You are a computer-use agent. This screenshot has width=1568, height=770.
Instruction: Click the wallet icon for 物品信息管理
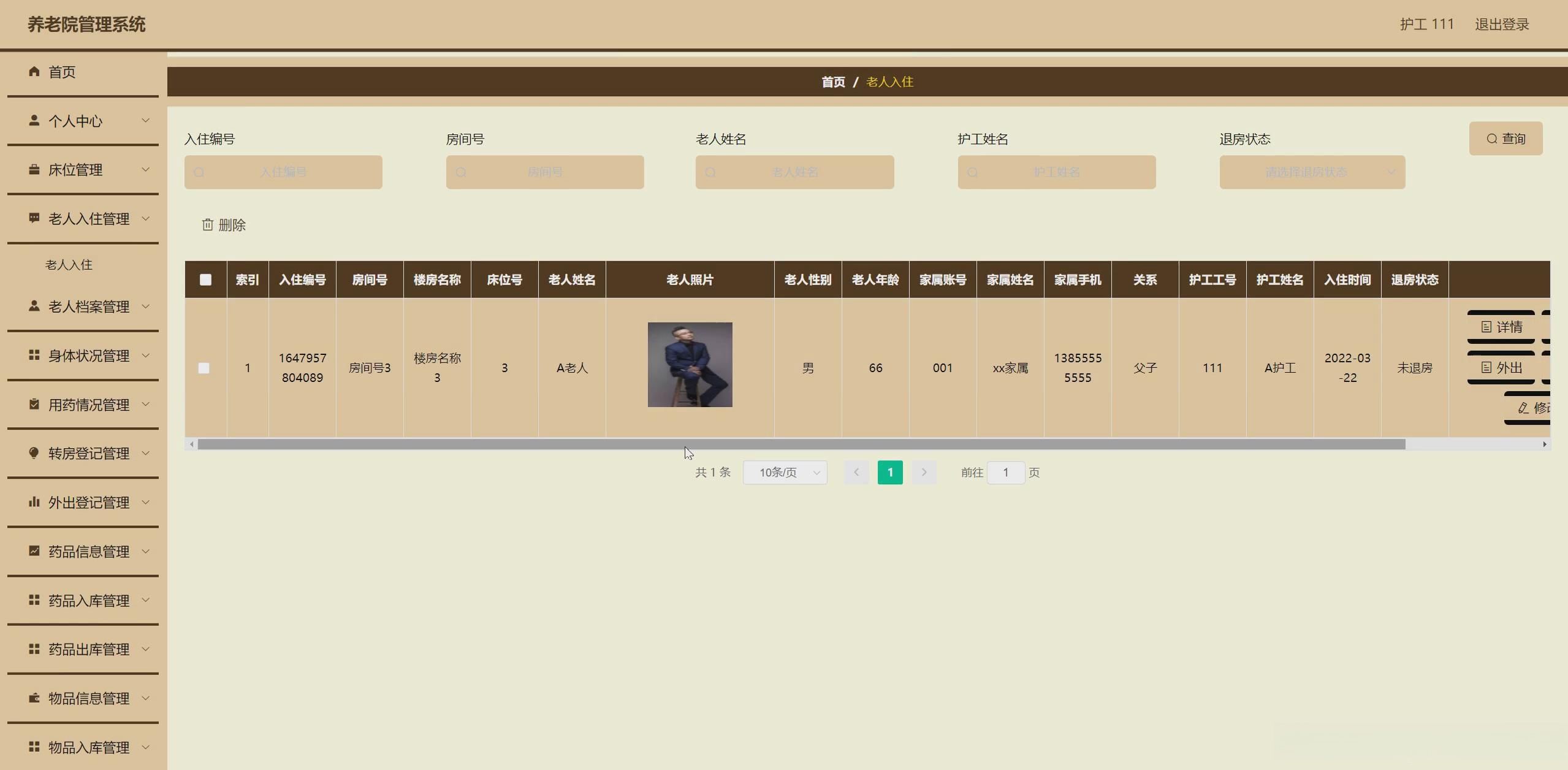coord(34,698)
